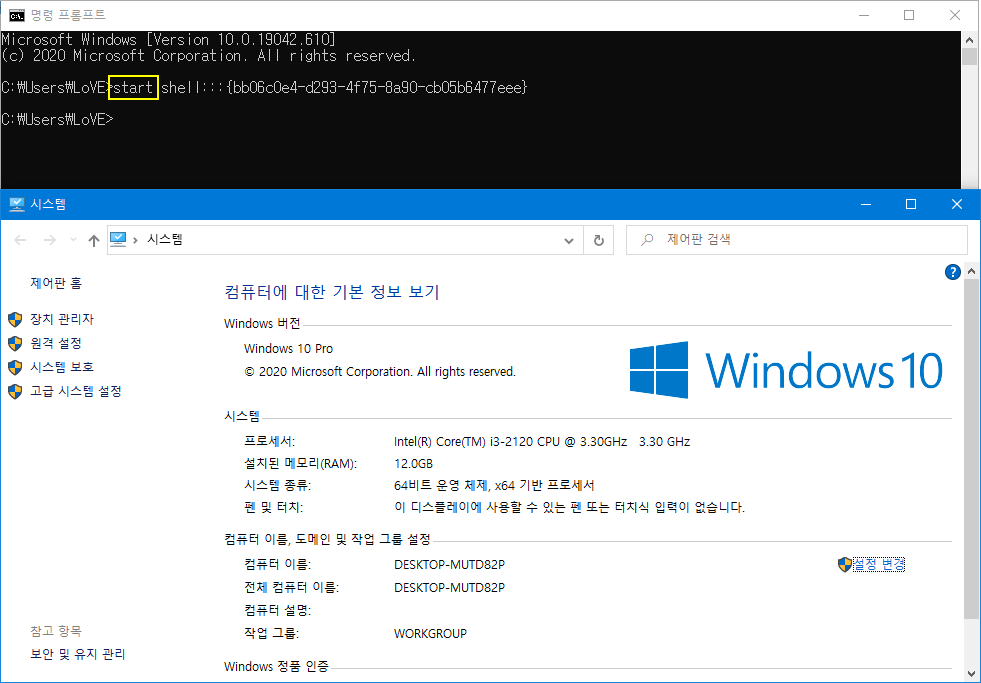Maximize the System window
The width and height of the screenshot is (981, 683).
tap(911, 205)
